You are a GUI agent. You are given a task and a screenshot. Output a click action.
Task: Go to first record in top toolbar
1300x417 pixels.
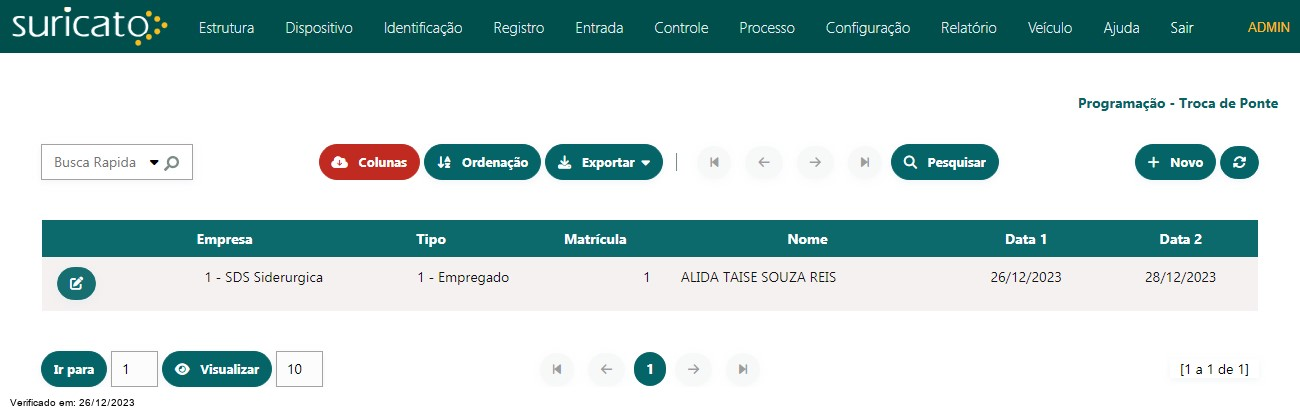tap(714, 162)
